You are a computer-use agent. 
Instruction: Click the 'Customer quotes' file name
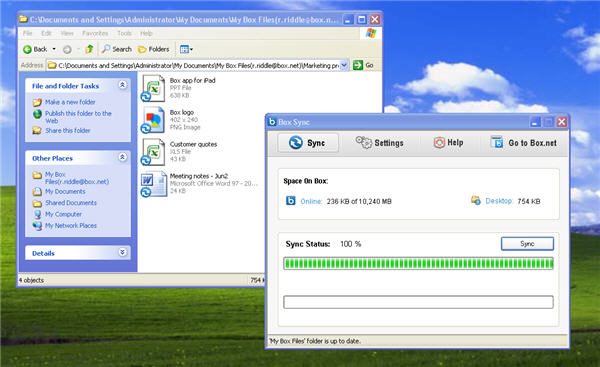pos(193,144)
